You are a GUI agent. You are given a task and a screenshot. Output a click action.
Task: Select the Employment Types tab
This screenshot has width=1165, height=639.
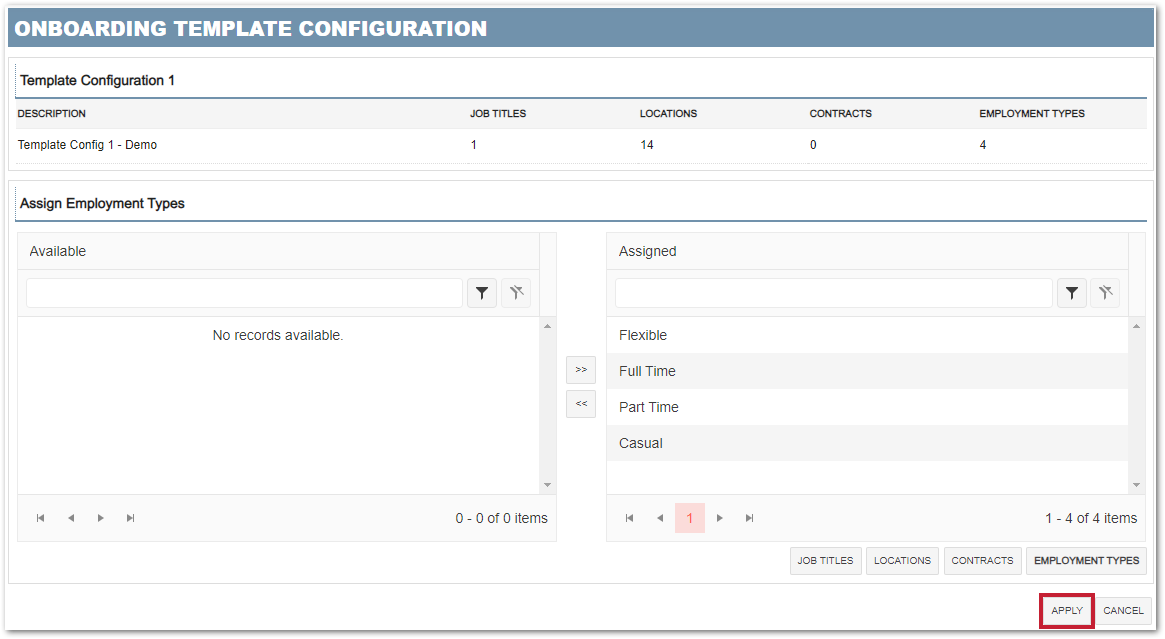[x=1086, y=561]
